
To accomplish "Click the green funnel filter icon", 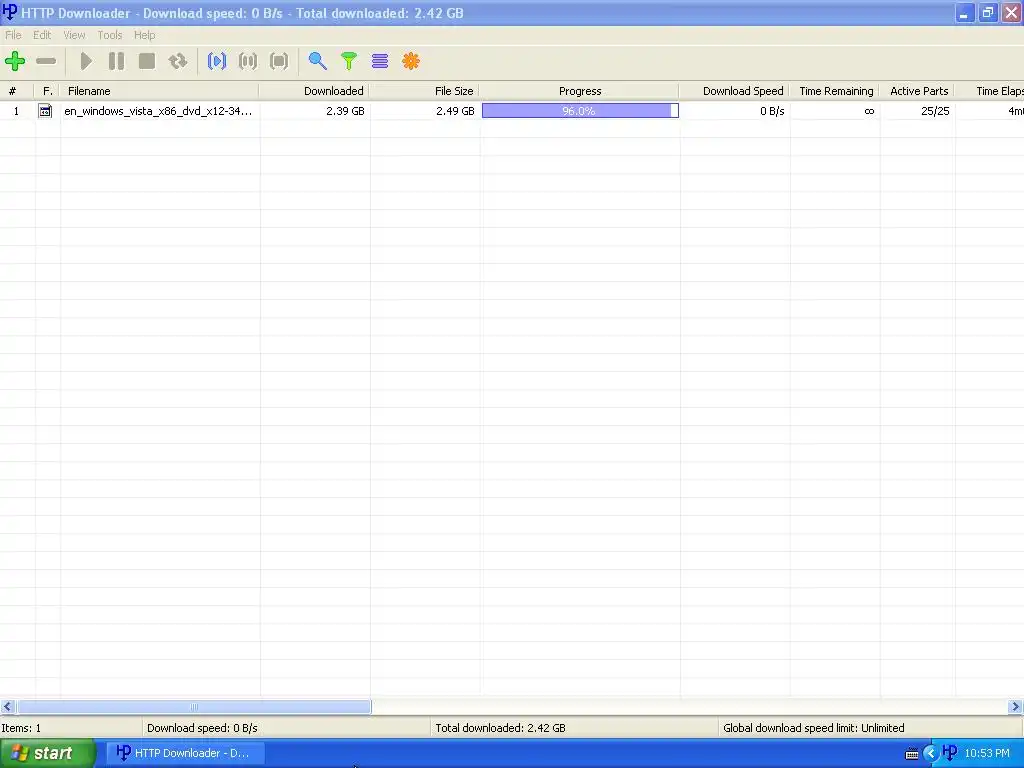I will click(349, 61).
